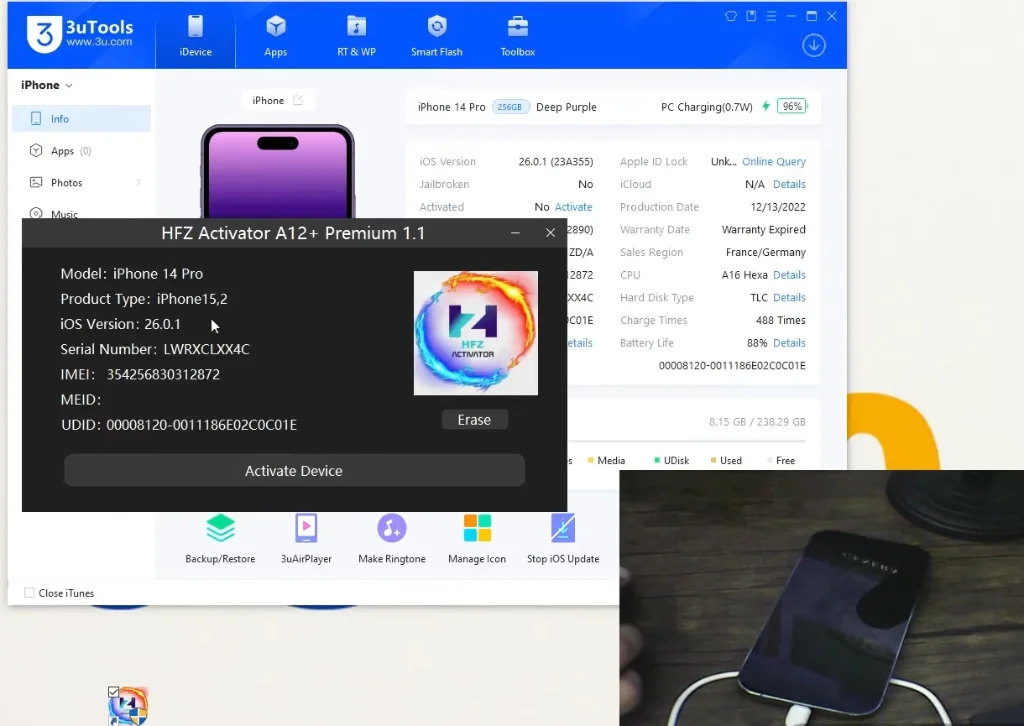Switch to the RT & WP tab
The image size is (1024, 726).
pos(356,37)
